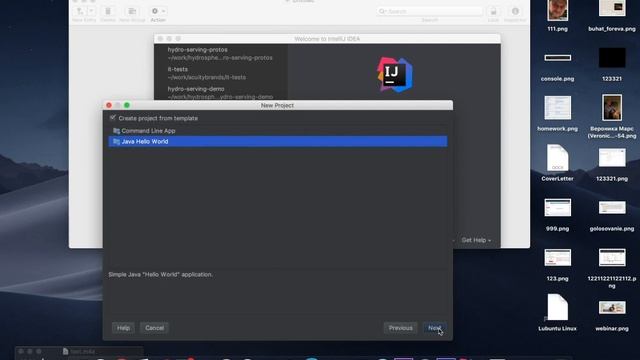Select desktop file webinar.png

(x=612, y=307)
